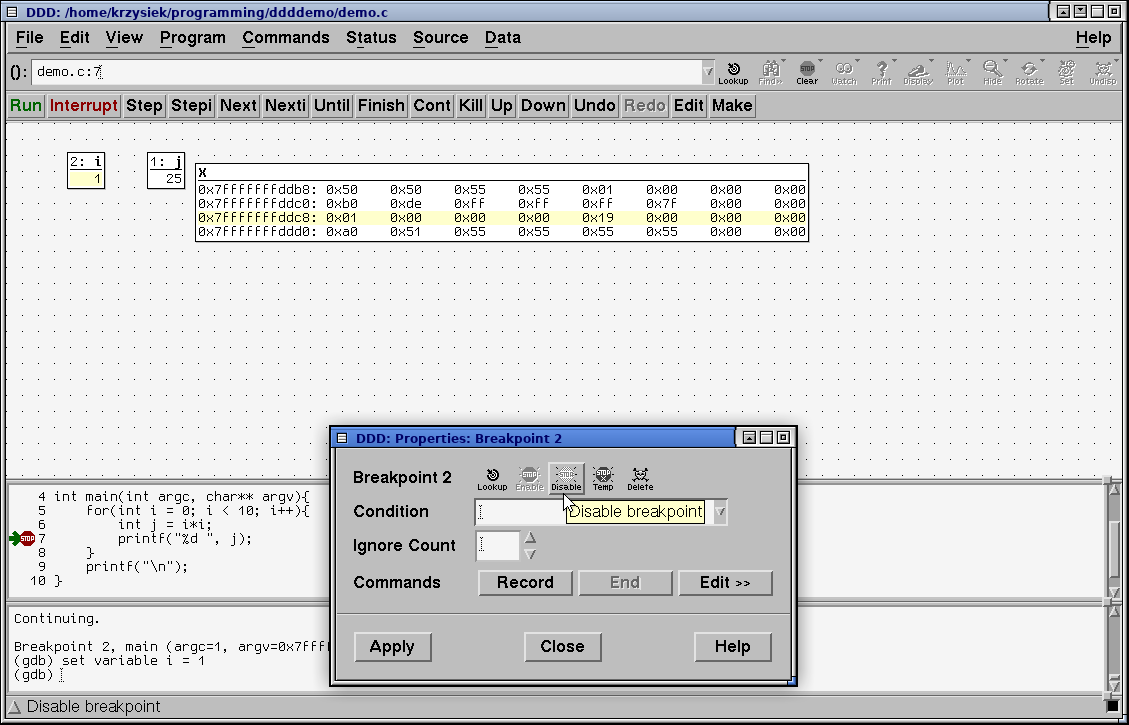
Task: Click the Interrupt command button
Action: click(x=84, y=105)
